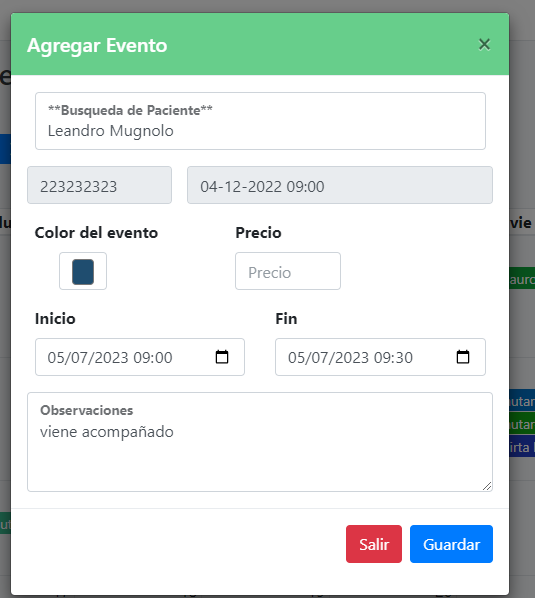Click inside the Observaciones text area
The width and height of the screenshot is (535, 598).
click(260, 442)
